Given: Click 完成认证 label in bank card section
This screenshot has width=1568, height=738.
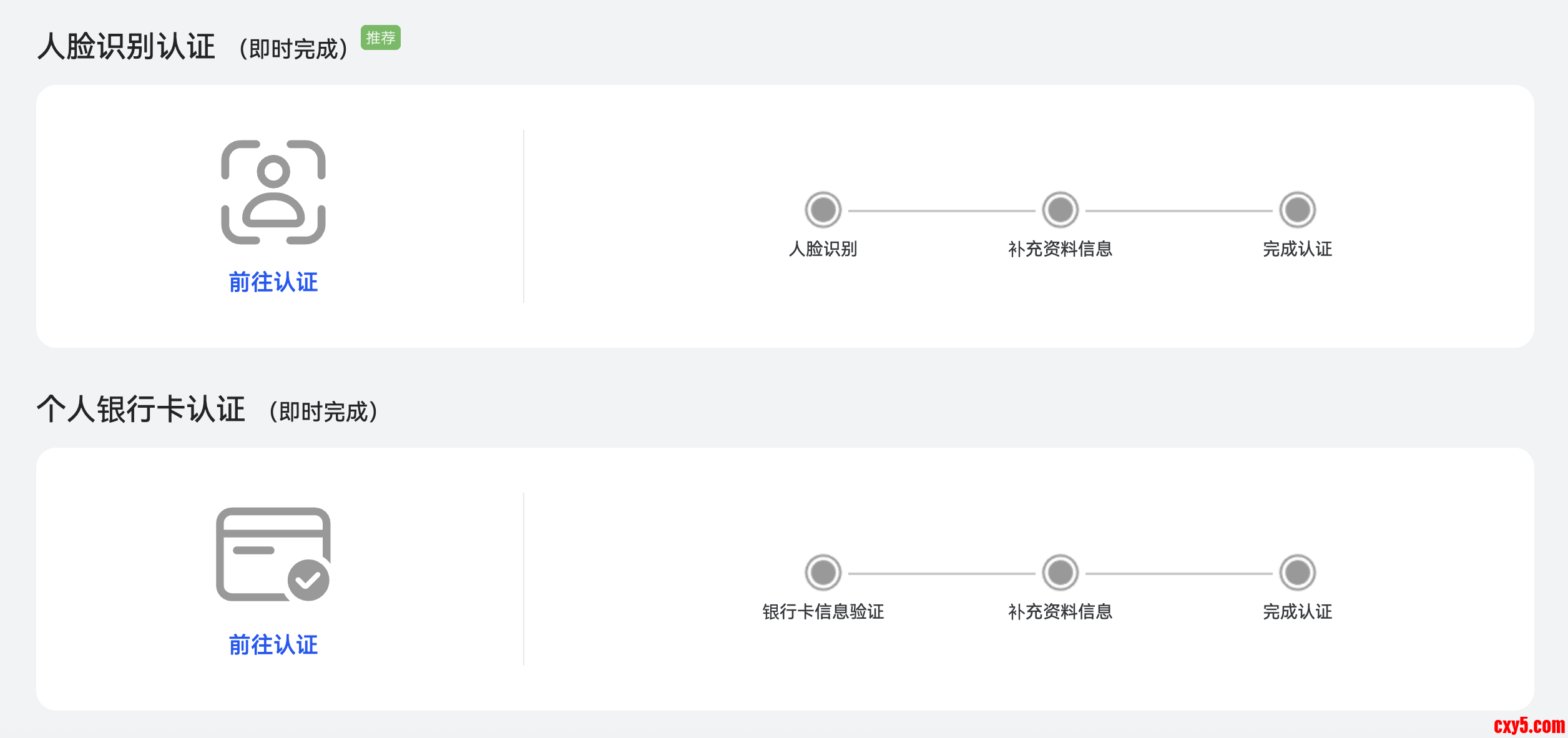Looking at the screenshot, I should pos(1298,612).
